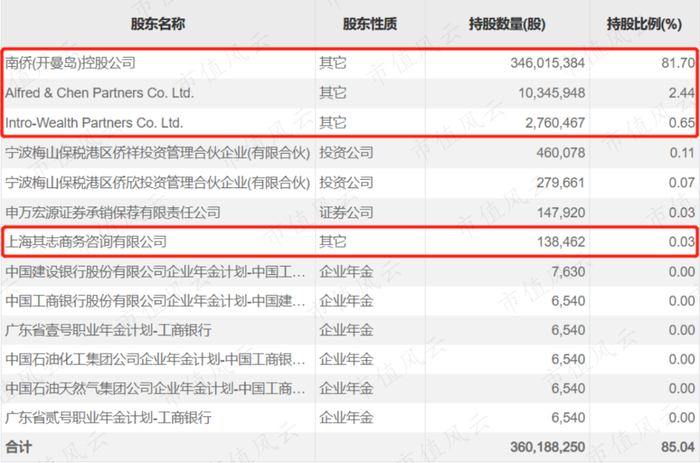Click share count 279,661

pyautogui.click(x=561, y=183)
